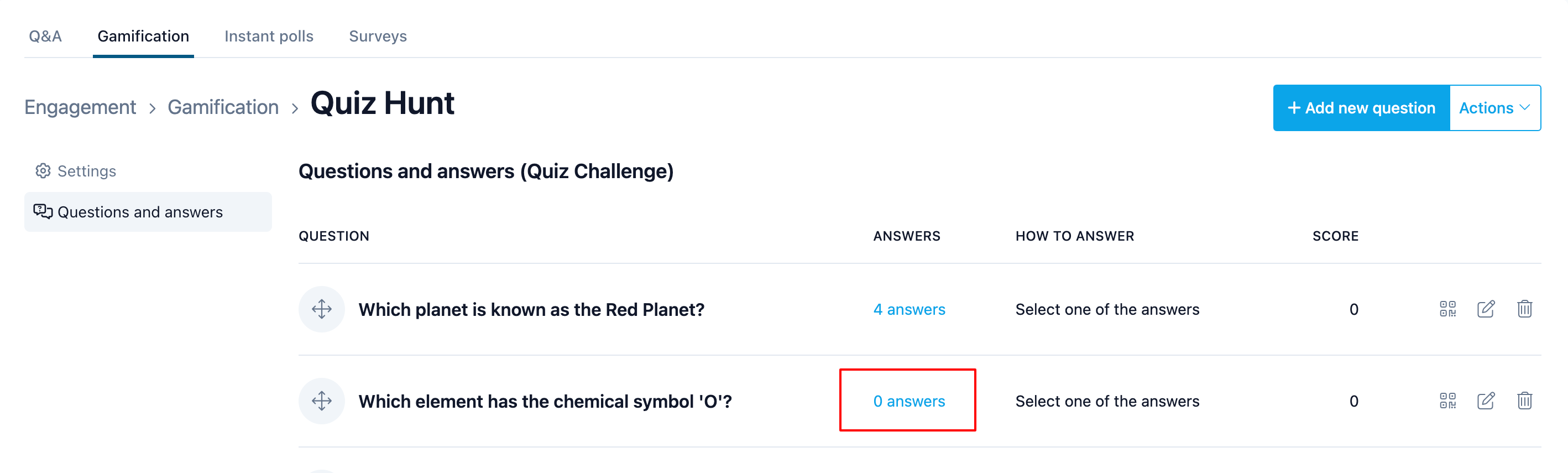Edit the chemical symbol 'O' question
Screen dimensions: 1568x473
pos(1486,401)
